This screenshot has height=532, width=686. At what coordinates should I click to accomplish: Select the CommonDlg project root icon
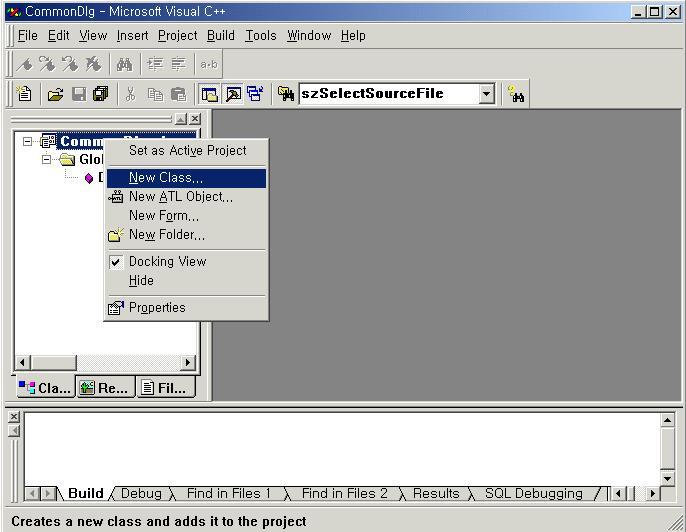click(x=48, y=141)
